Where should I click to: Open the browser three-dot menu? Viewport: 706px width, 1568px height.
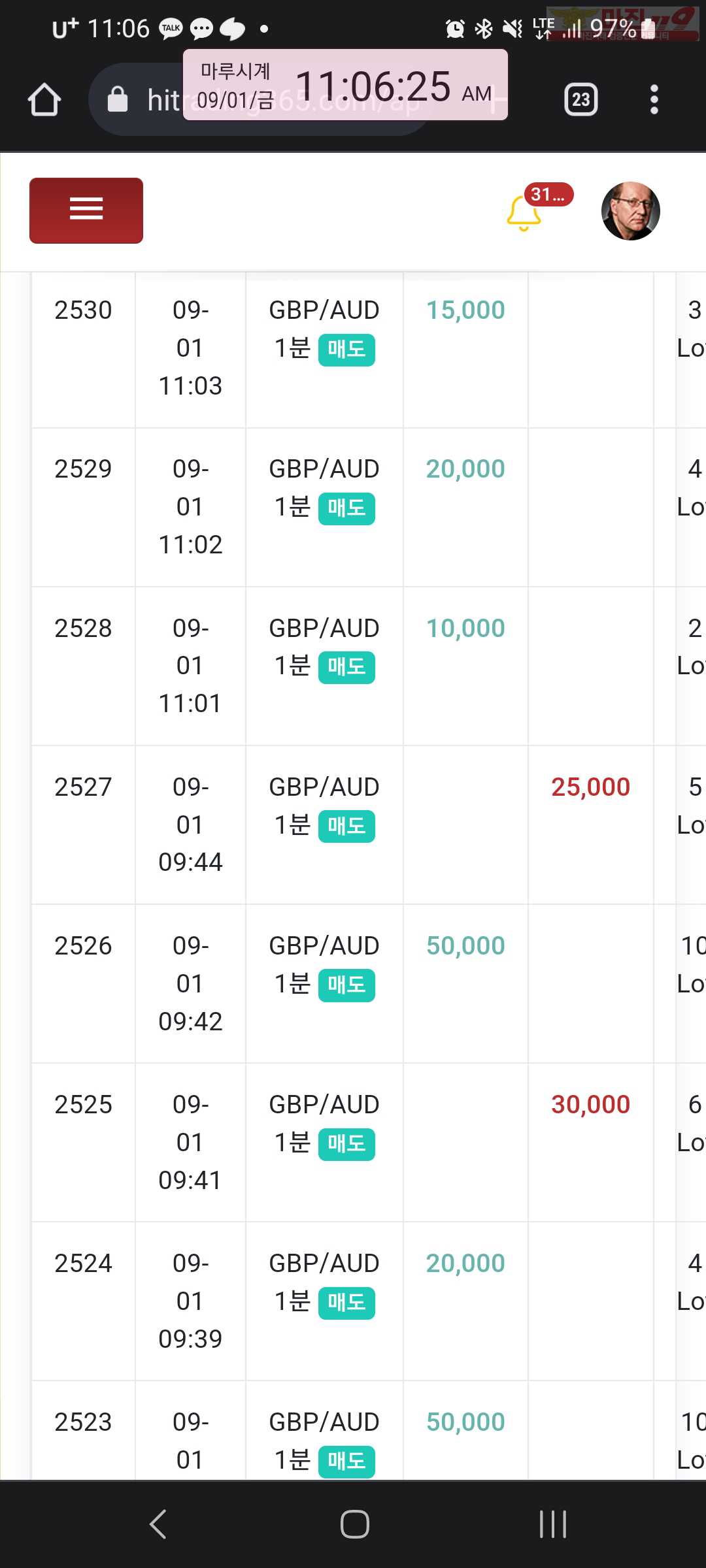tap(654, 99)
